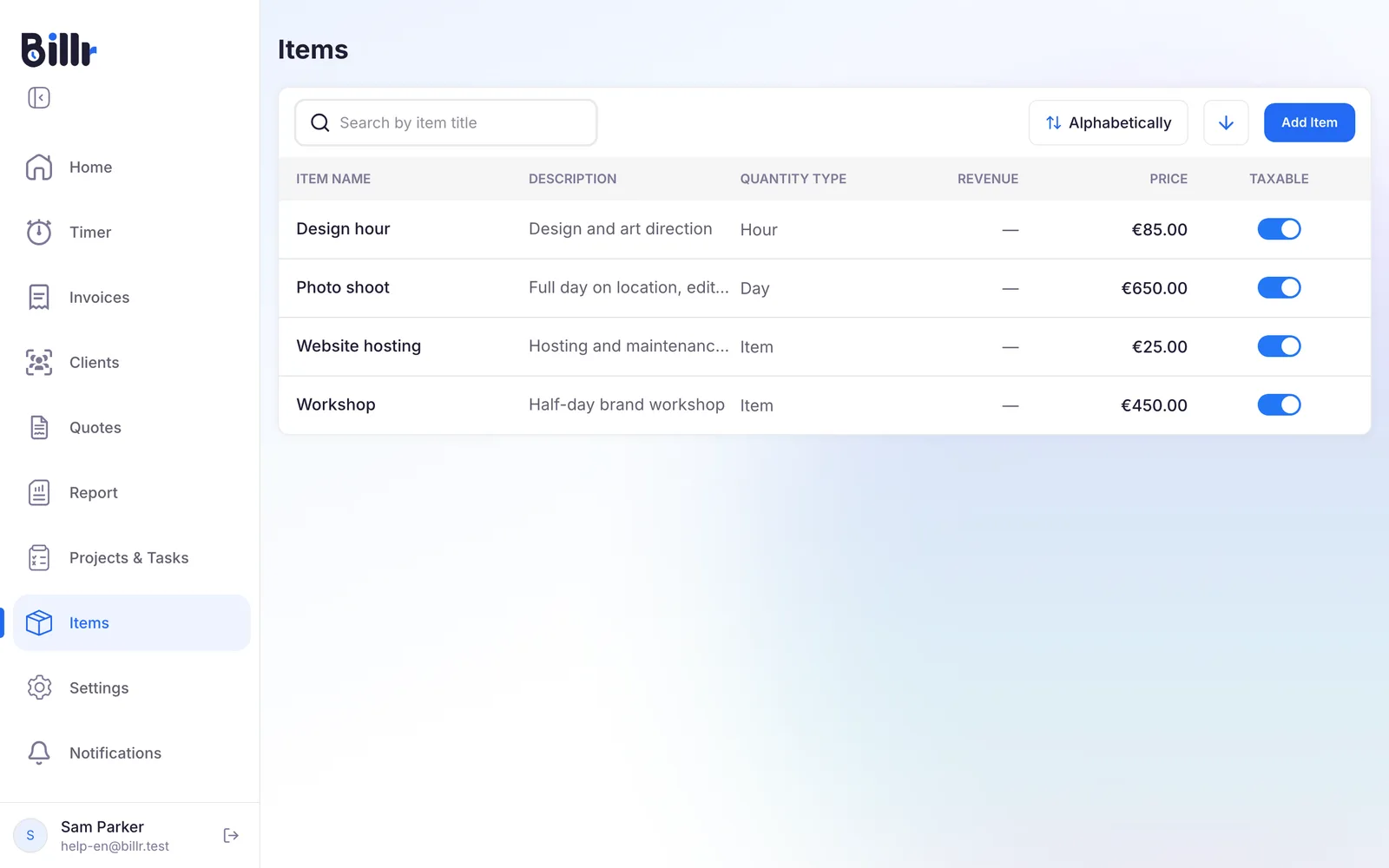Click the Report chart icon
Image resolution: width=1389 pixels, height=868 pixels.
[39, 492]
